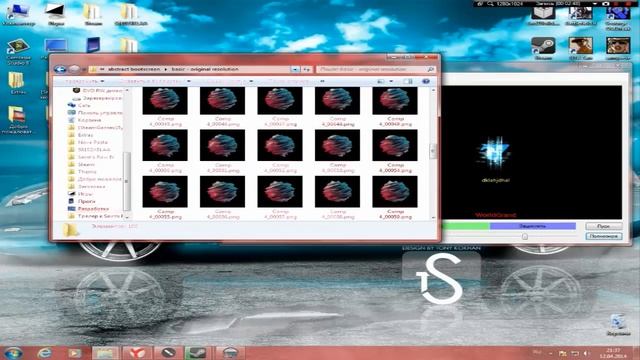Viewport: 640px width, 360px height.
Task: Click the top button in the preview window
Action: [x=604, y=226]
